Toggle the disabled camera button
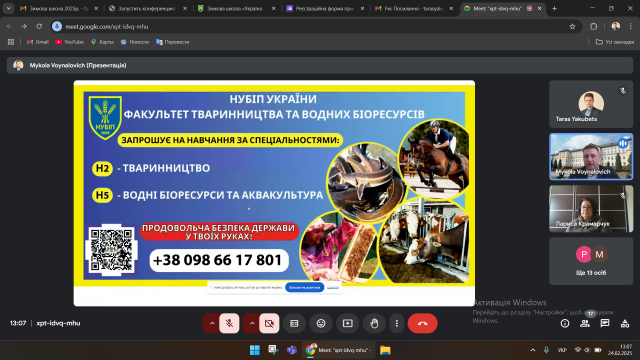This screenshot has height=360, width=640. coord(269,323)
